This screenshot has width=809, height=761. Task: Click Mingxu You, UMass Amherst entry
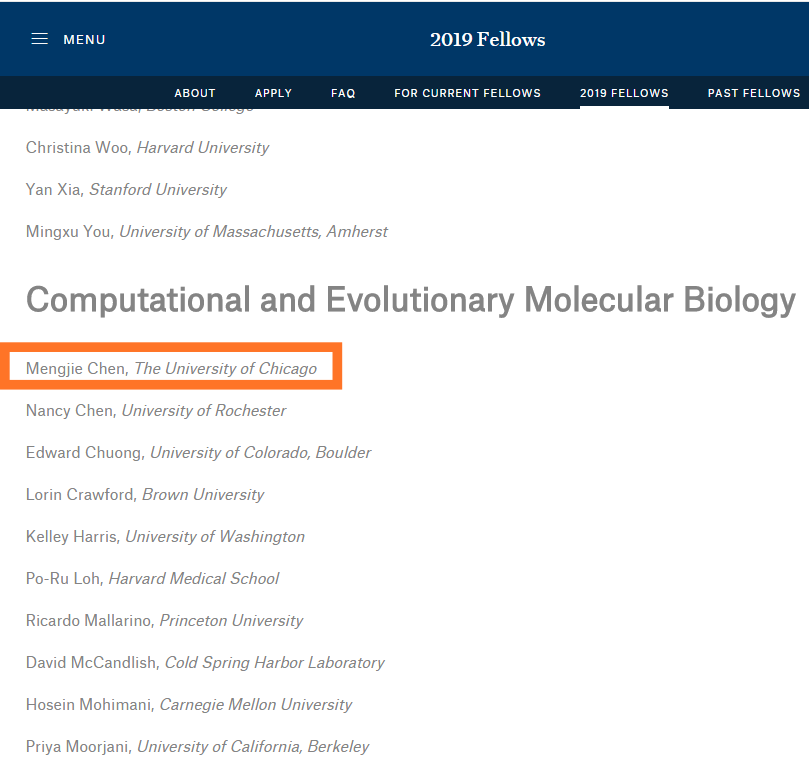[206, 232]
